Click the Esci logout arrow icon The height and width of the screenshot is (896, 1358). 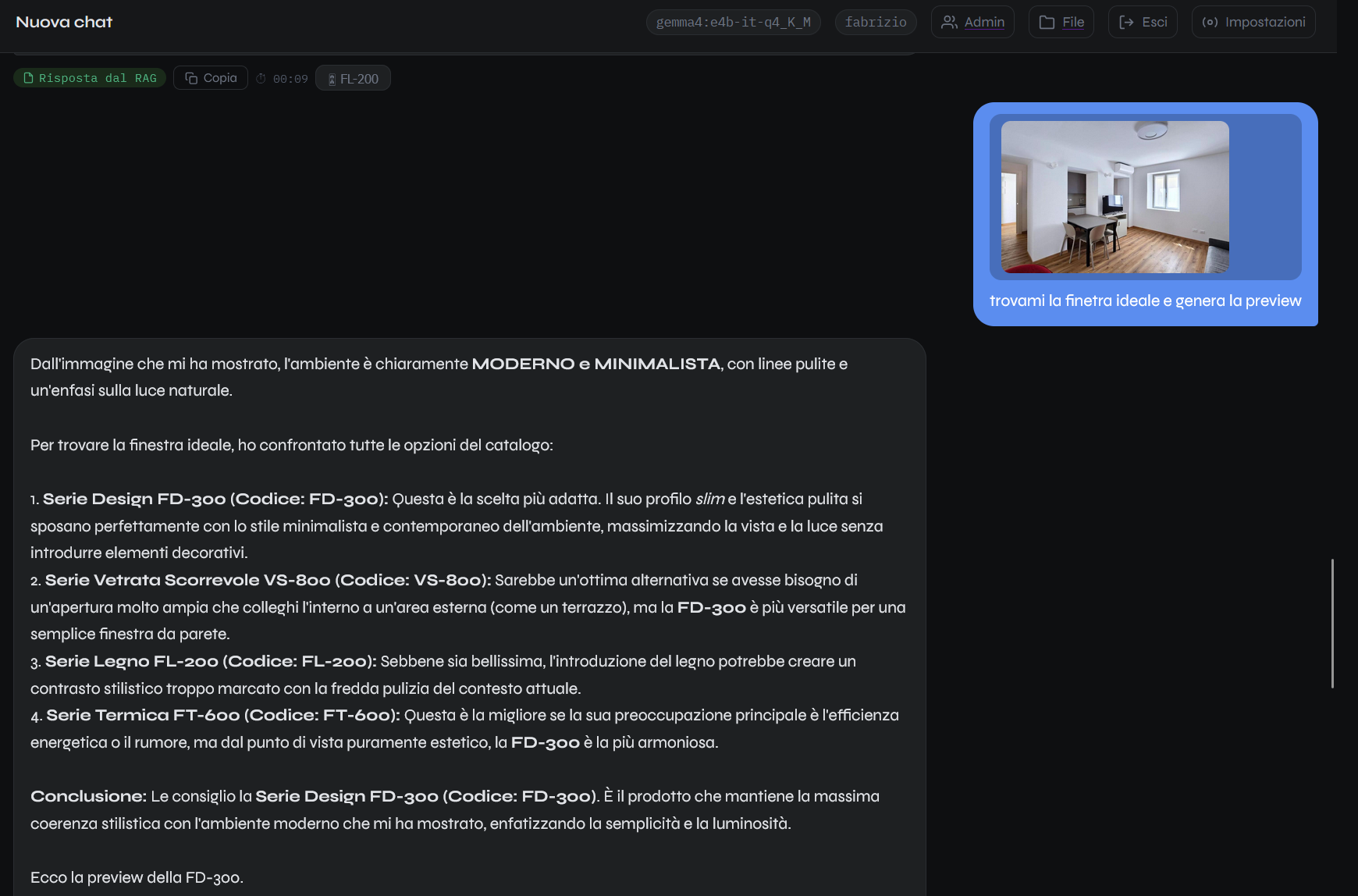(1126, 22)
